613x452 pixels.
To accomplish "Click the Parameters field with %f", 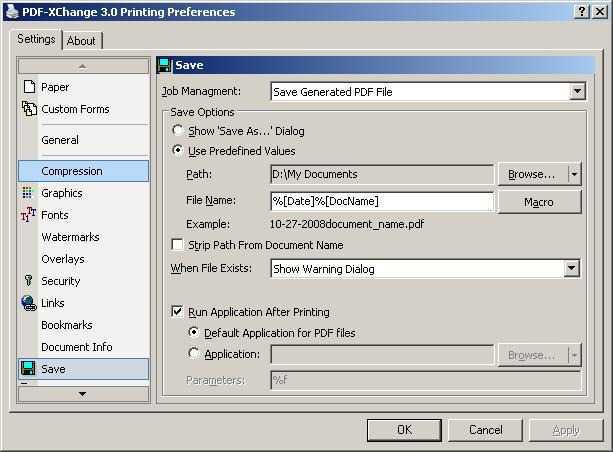I will (x=426, y=380).
